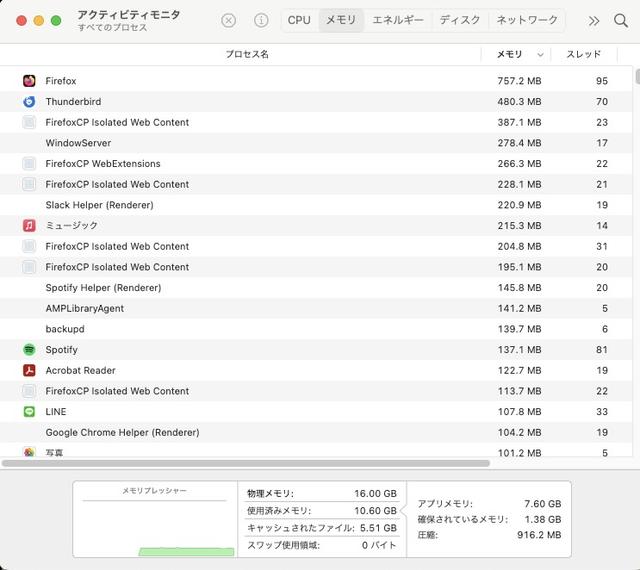The height and width of the screenshot is (570, 640).
Task: Switch to the ネットワーク tab
Action: [x=527, y=20]
